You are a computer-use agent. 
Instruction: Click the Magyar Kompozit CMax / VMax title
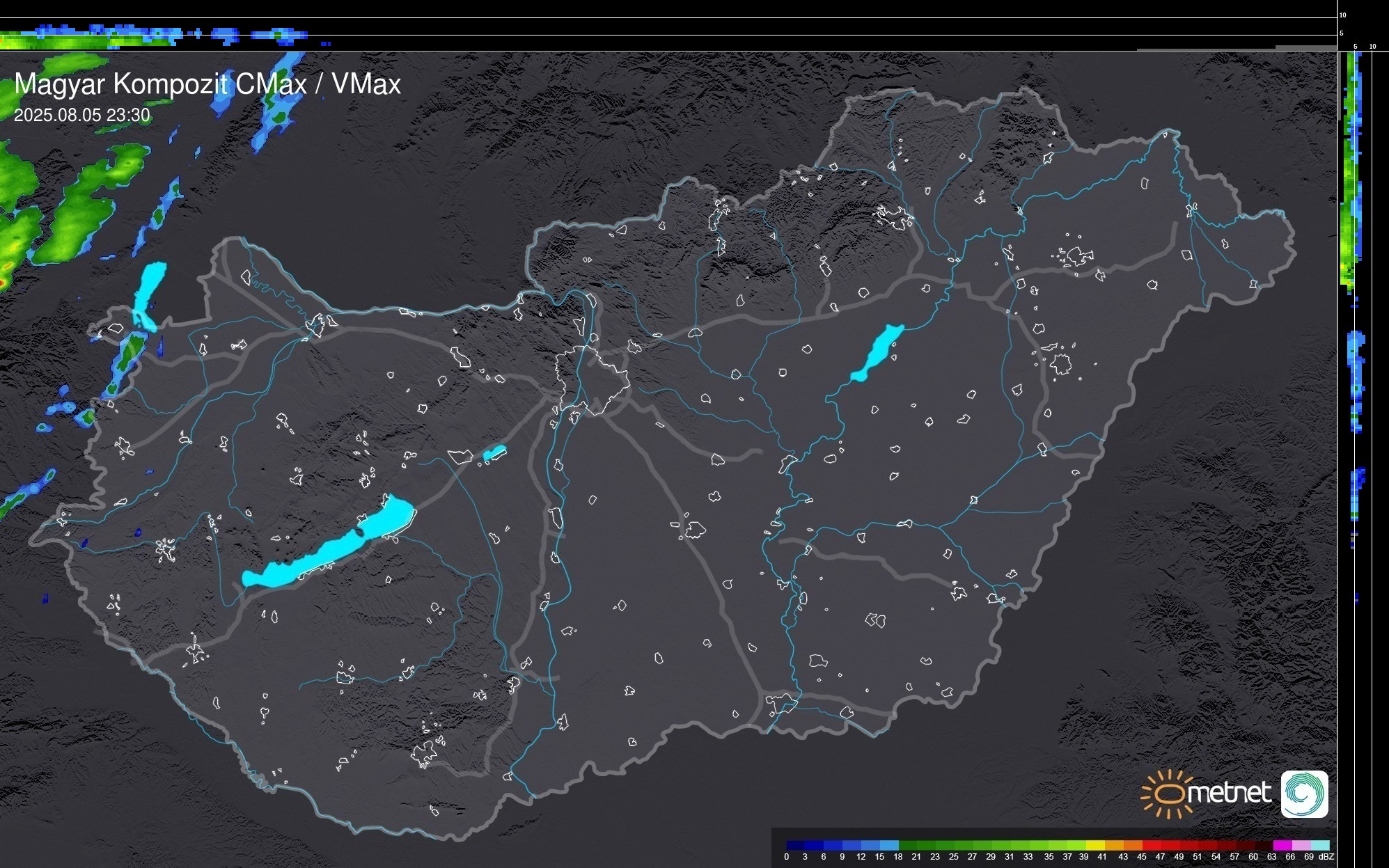point(207,84)
